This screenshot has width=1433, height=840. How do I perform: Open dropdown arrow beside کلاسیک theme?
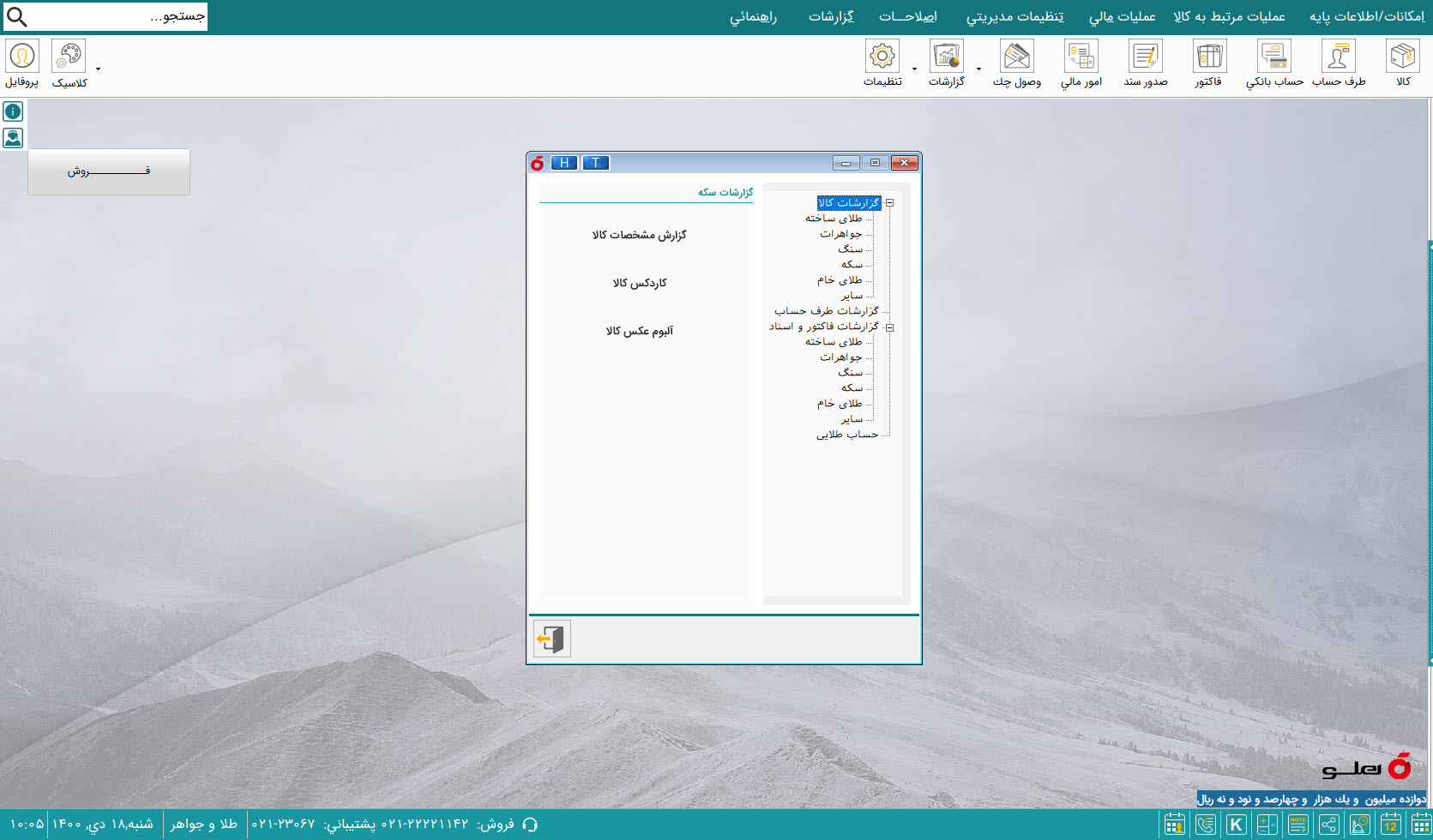(x=99, y=69)
